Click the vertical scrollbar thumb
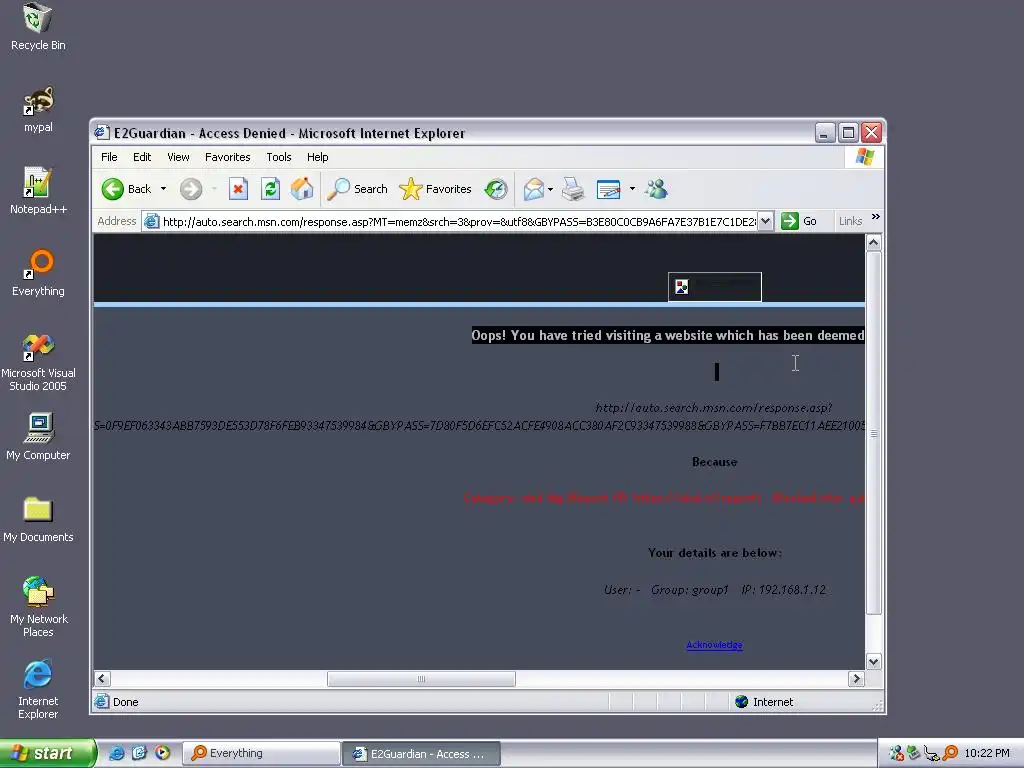Image resolution: width=1024 pixels, height=768 pixels. point(874,433)
